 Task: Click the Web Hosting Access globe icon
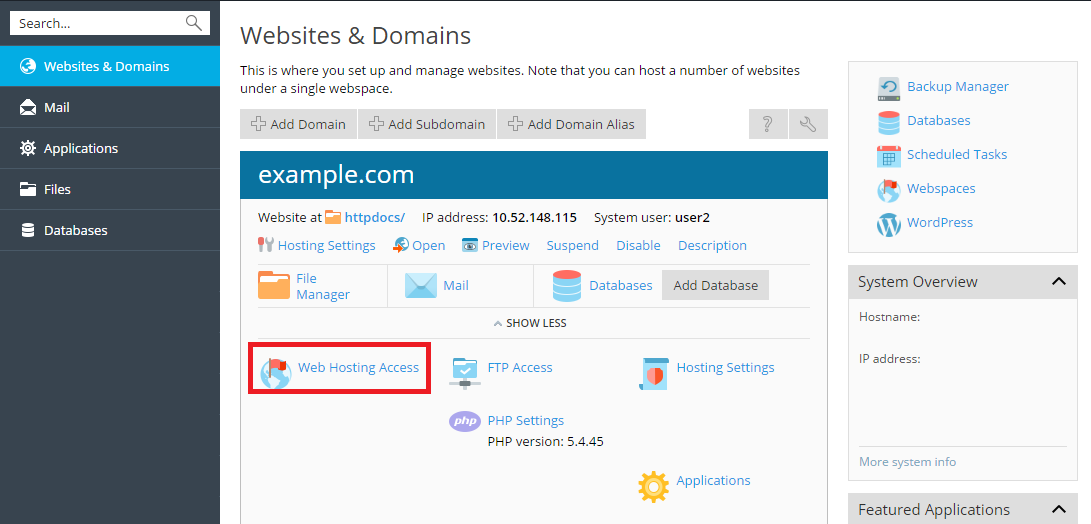276,372
